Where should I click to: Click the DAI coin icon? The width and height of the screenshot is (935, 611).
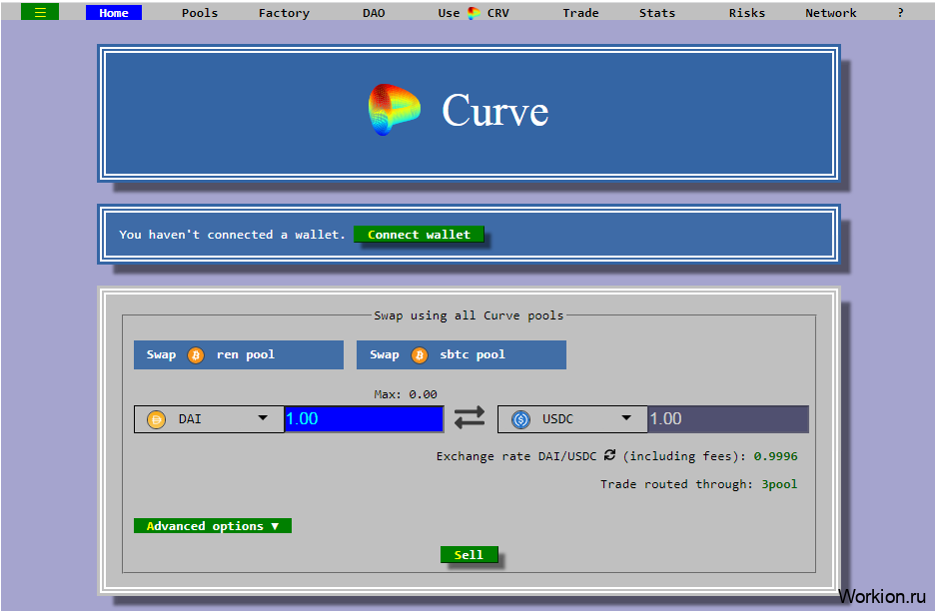coord(156,420)
